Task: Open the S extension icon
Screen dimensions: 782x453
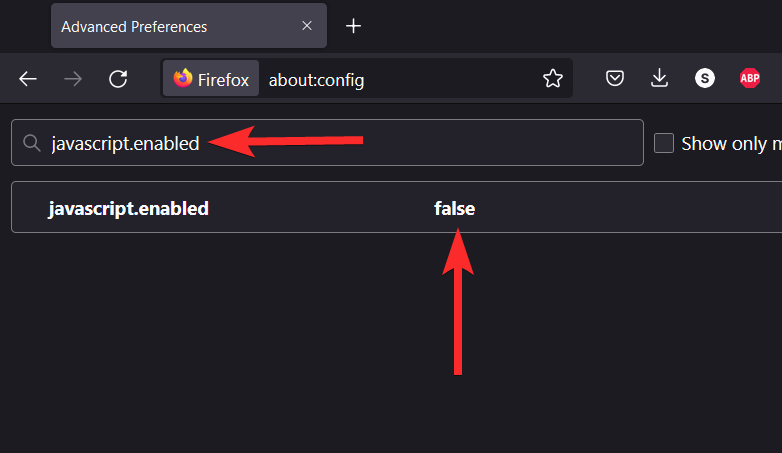Action: tap(705, 79)
